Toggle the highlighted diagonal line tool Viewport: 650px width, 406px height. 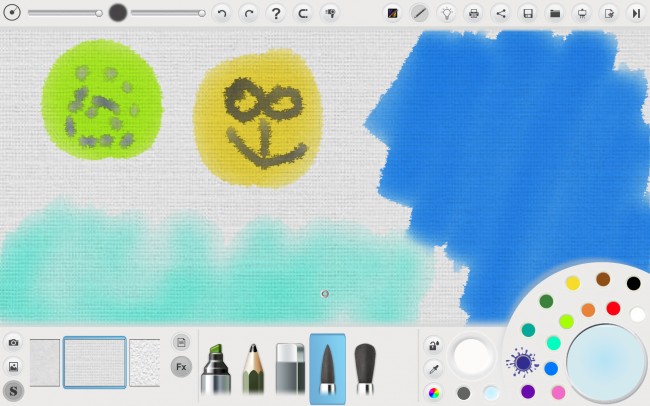coord(420,13)
